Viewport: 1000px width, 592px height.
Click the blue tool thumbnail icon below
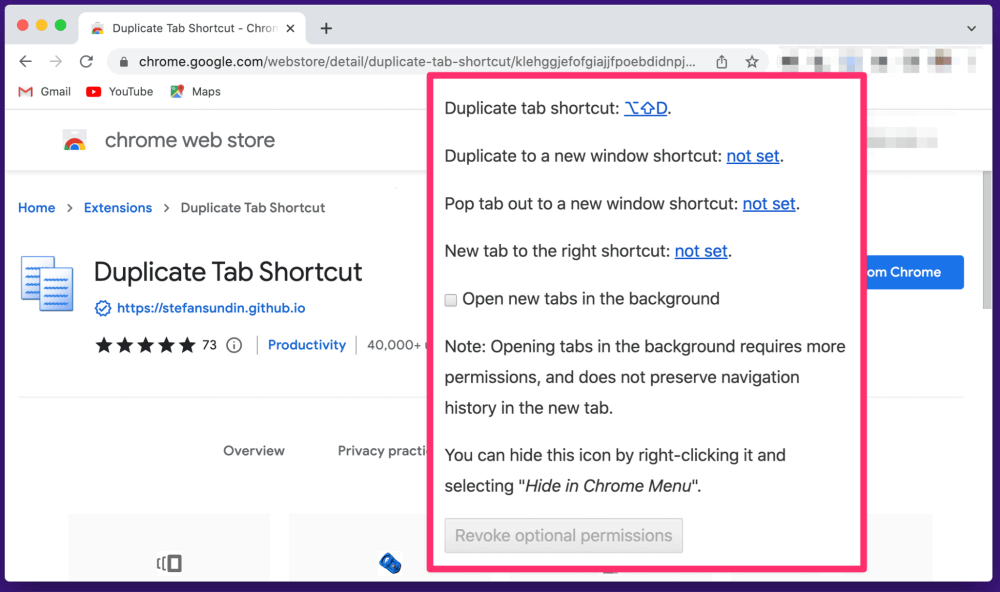click(390, 563)
